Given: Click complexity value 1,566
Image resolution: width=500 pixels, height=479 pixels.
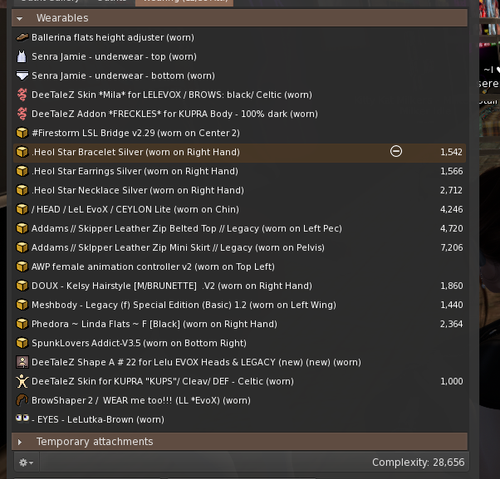Looking at the screenshot, I should (x=452, y=171).
